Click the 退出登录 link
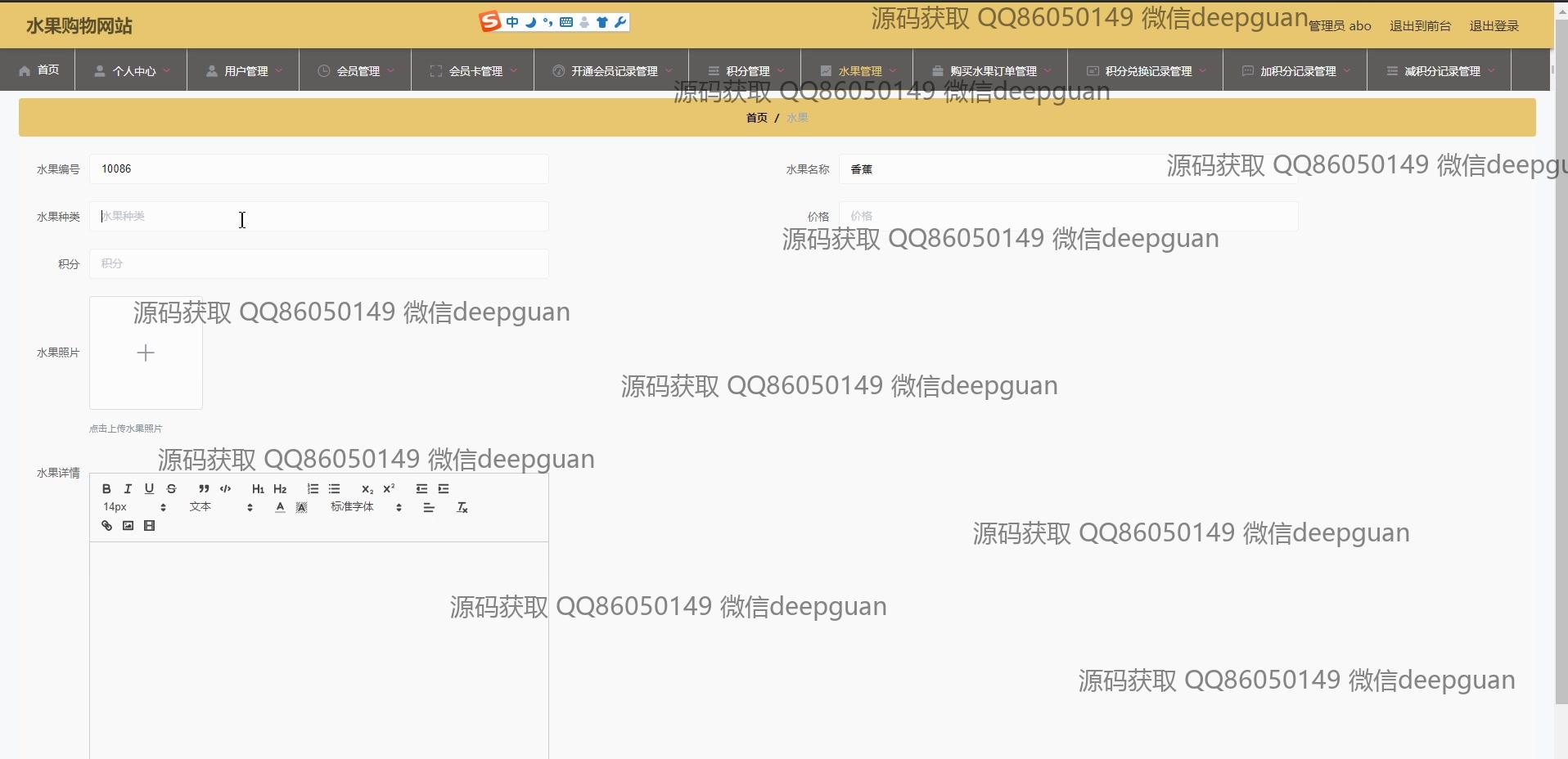Viewport: 1568px width, 759px height. pyautogui.click(x=1494, y=26)
